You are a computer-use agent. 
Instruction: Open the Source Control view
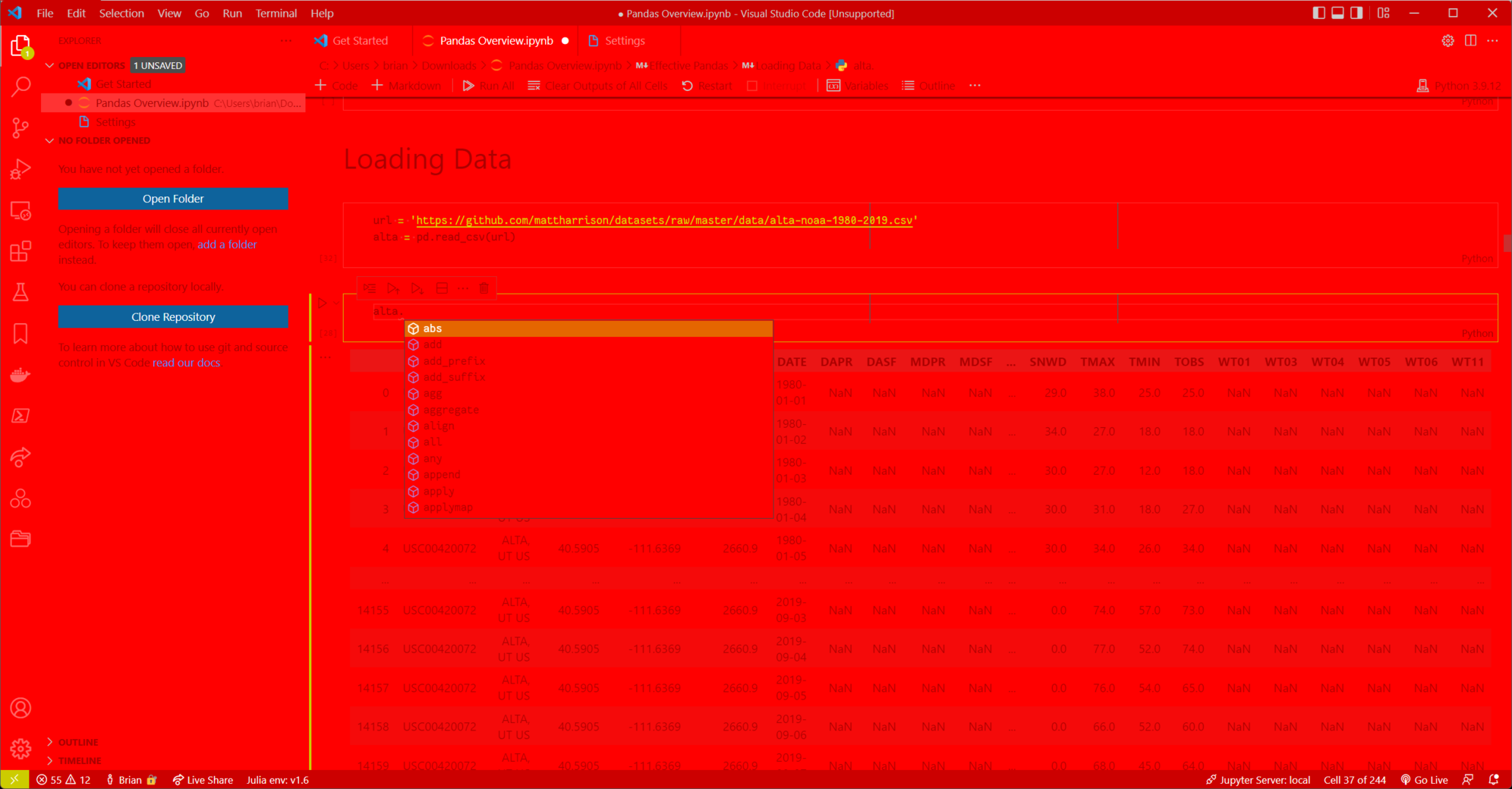tap(20, 127)
